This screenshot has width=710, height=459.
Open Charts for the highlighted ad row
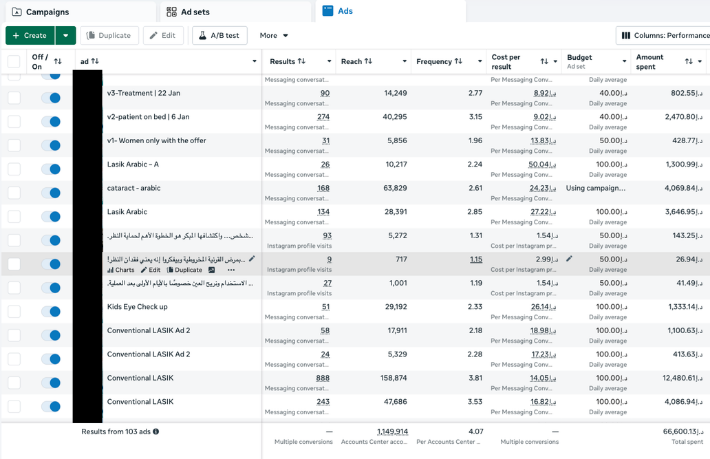[x=121, y=270]
